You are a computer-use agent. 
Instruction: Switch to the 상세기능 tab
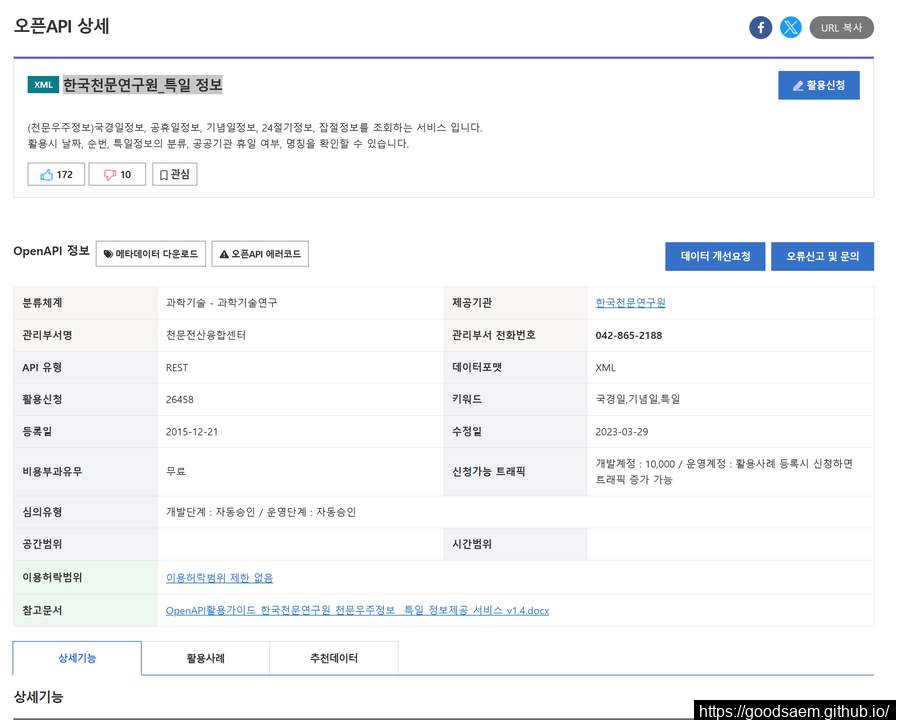[x=77, y=658]
